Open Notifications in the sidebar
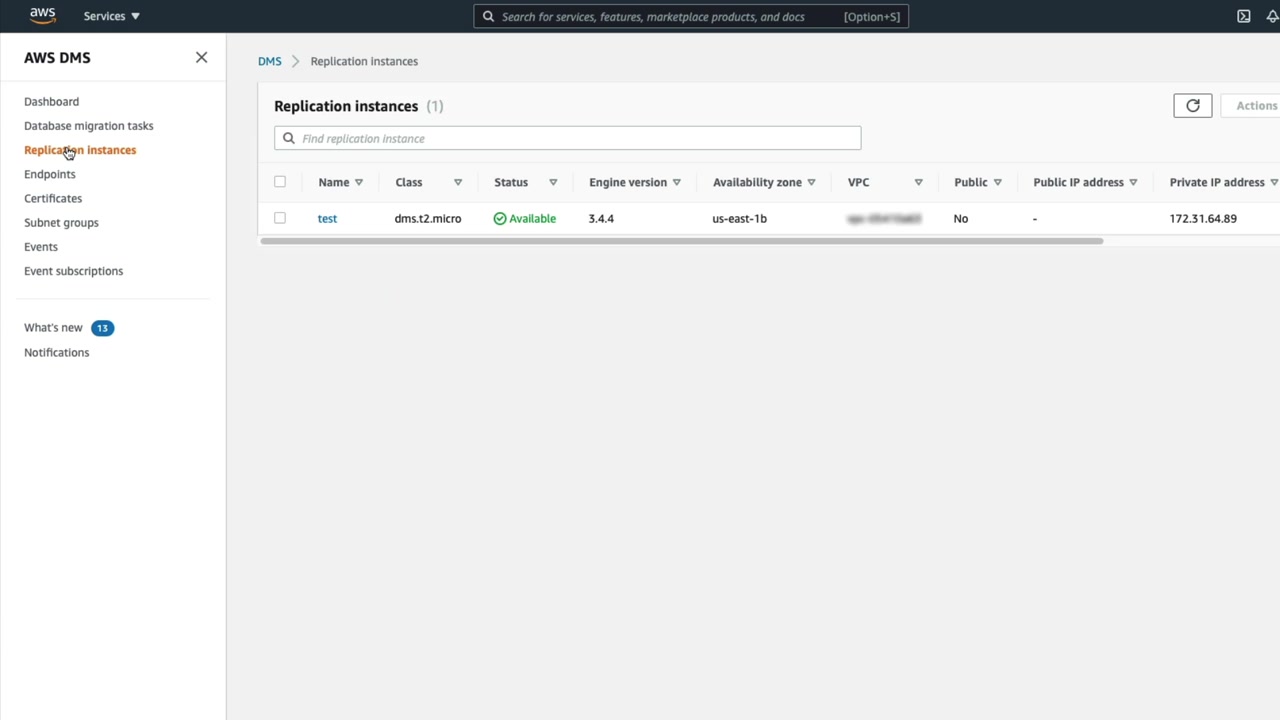 56,352
